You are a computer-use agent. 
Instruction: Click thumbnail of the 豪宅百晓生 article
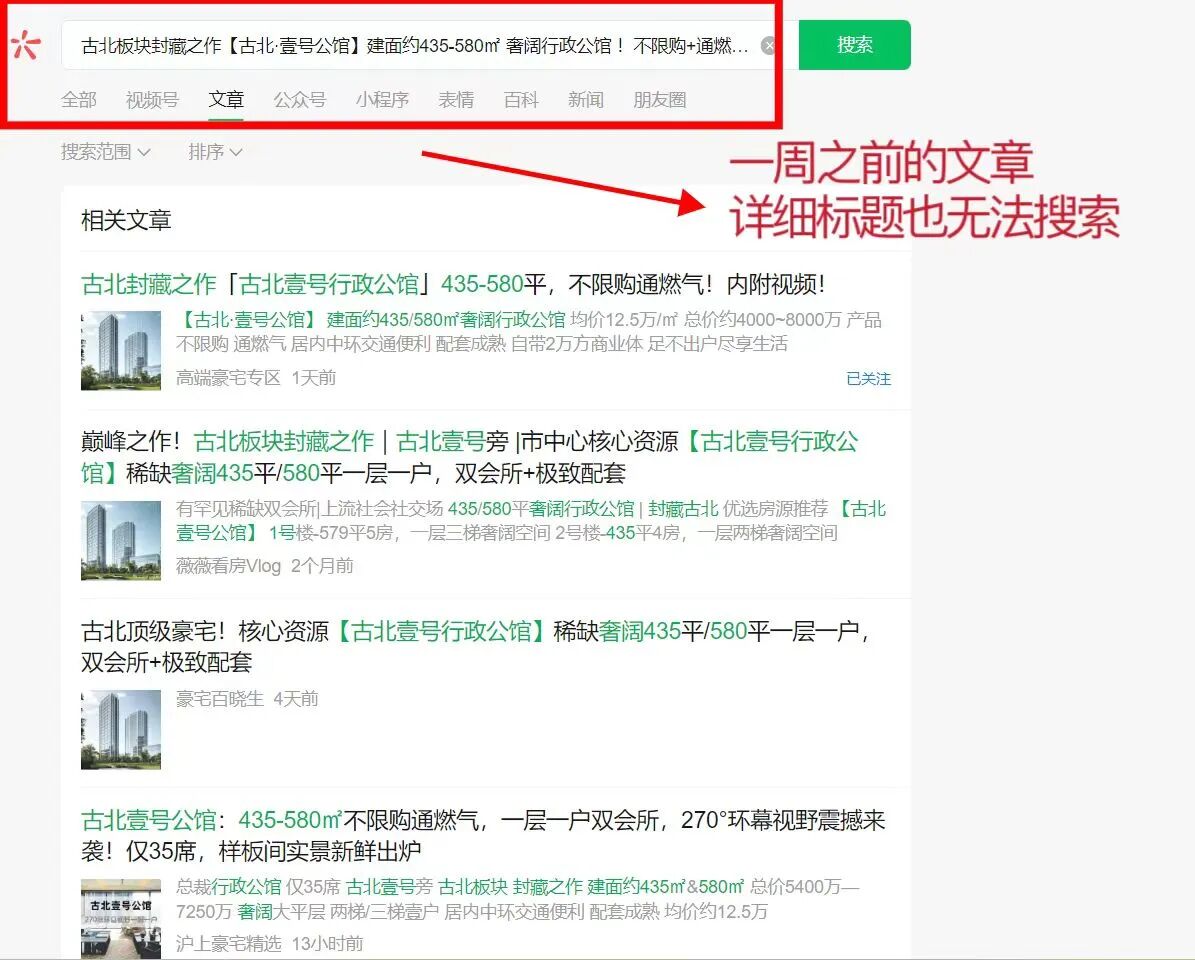point(121,729)
